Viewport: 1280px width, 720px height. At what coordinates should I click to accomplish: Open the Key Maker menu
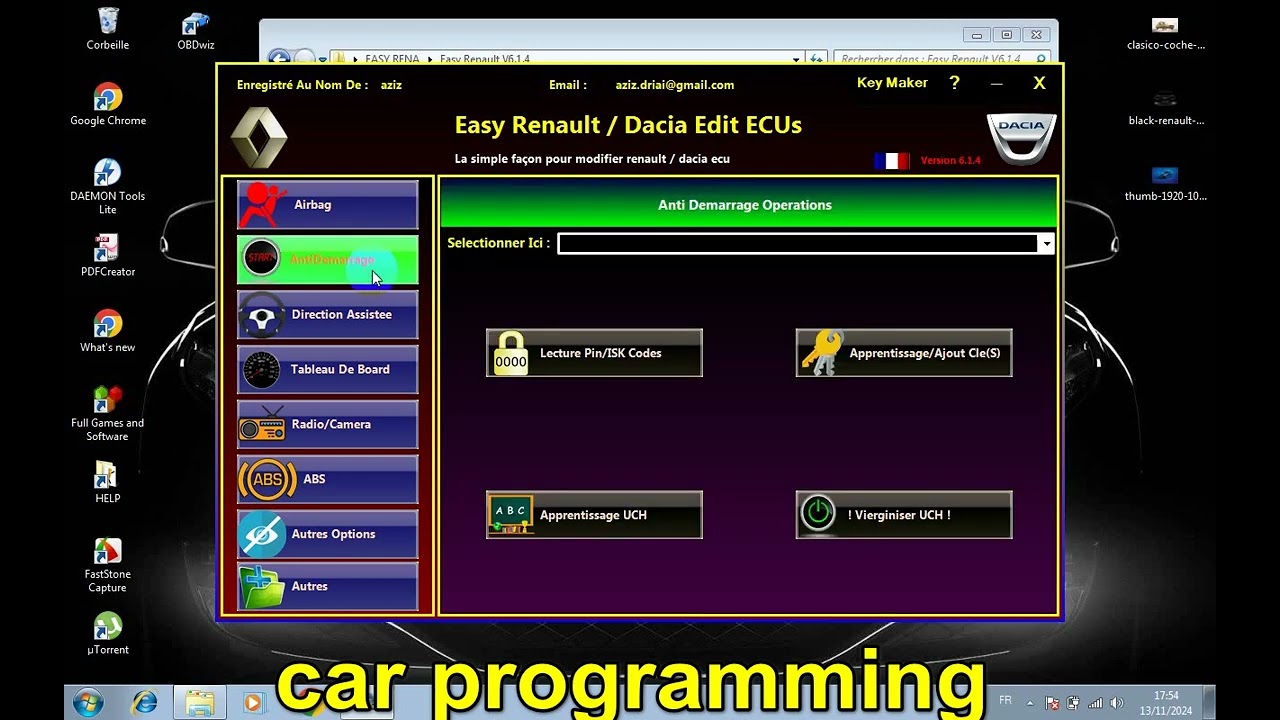[x=892, y=83]
